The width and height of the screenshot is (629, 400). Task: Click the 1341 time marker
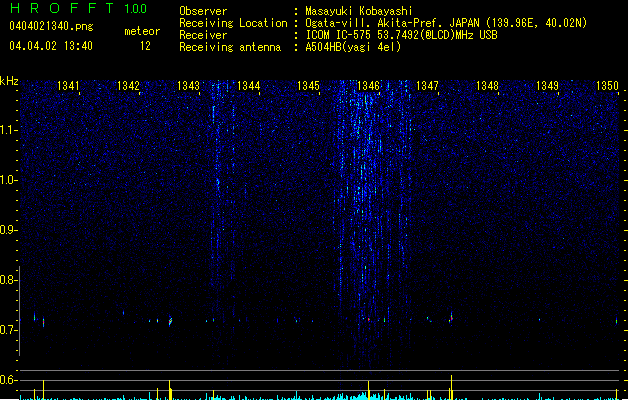point(69,86)
